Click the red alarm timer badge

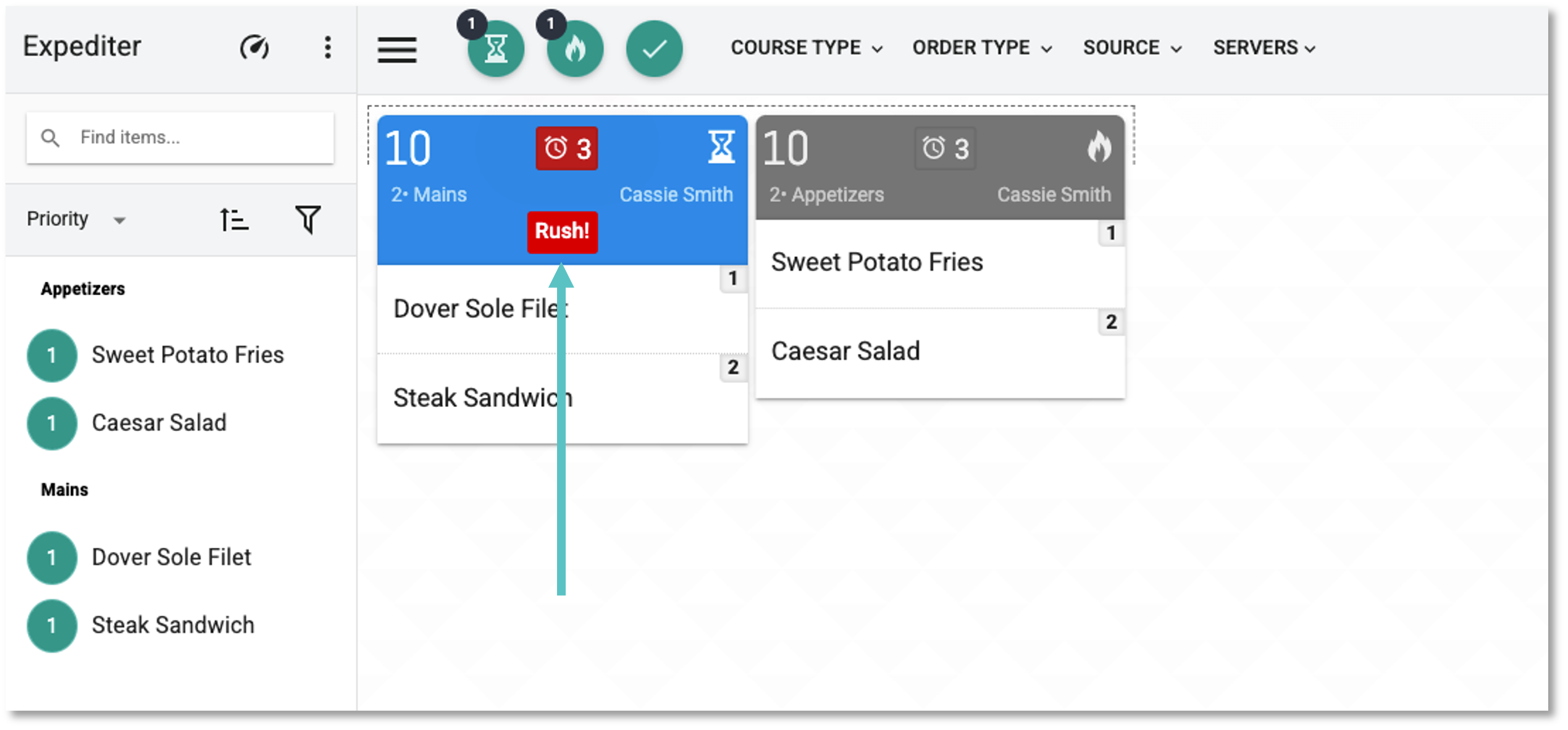pyautogui.click(x=567, y=148)
